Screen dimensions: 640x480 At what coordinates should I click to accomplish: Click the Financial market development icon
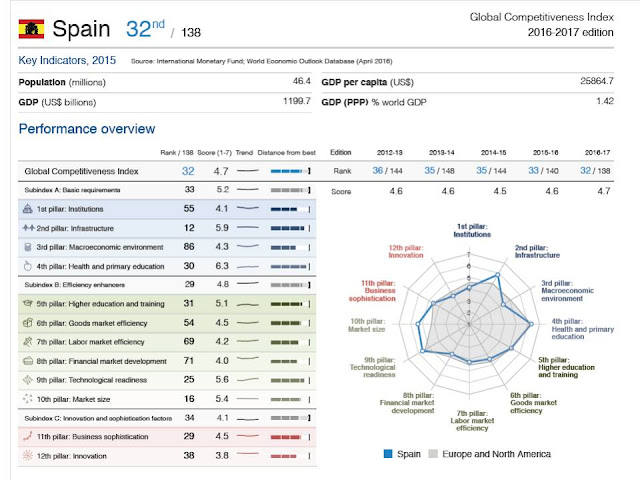pos(28,360)
